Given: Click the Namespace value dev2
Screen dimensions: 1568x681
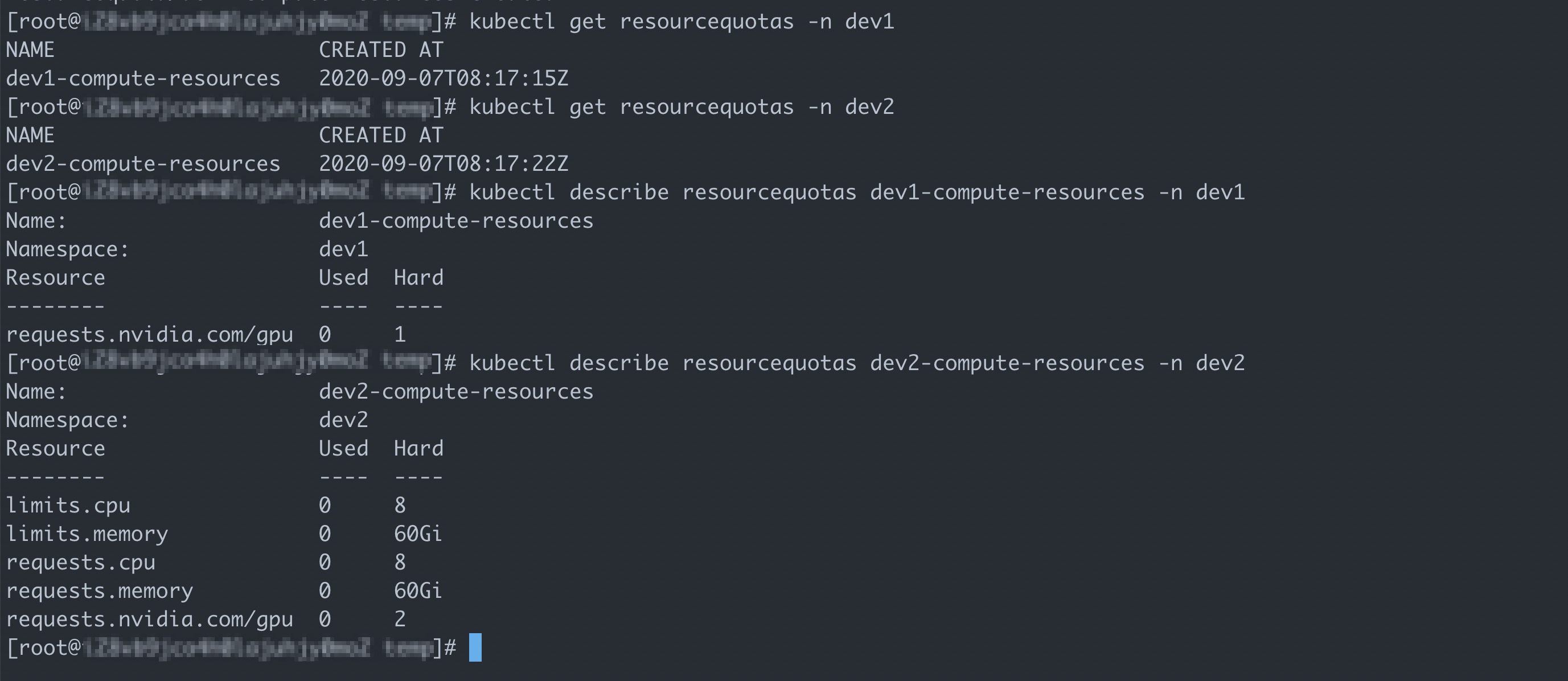Looking at the screenshot, I should (x=343, y=420).
